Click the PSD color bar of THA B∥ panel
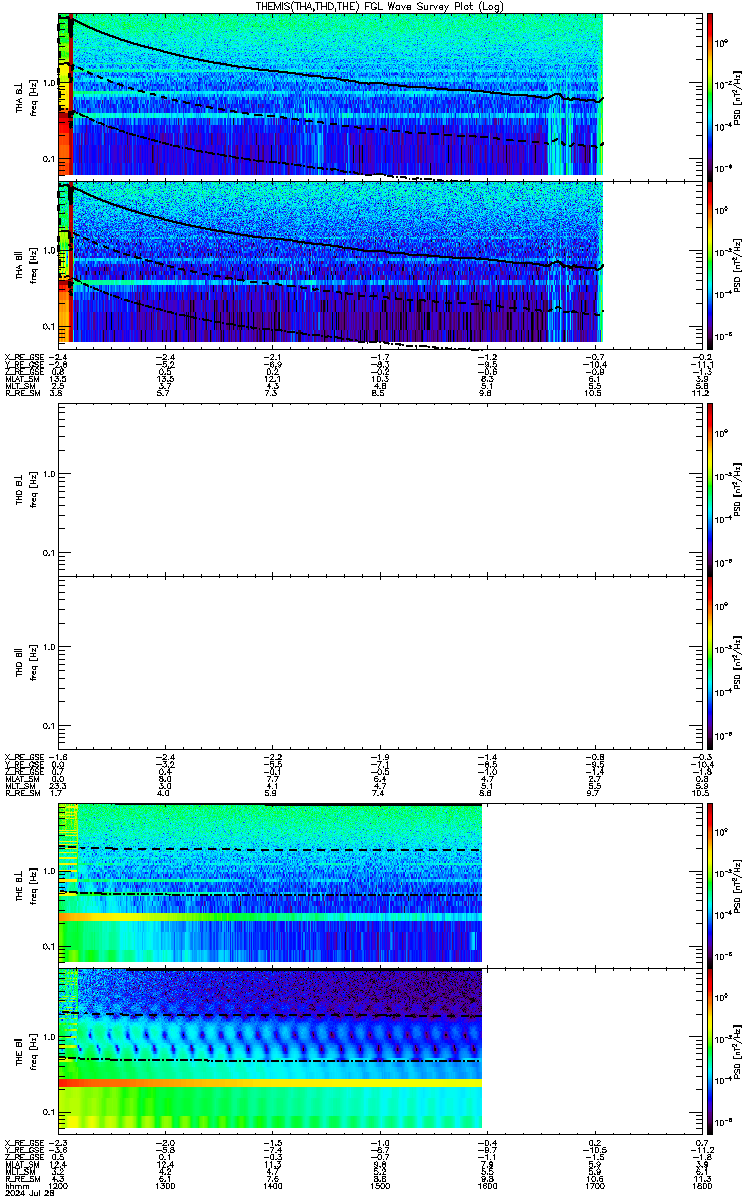This screenshot has width=750, height=1200. [x=710, y=264]
